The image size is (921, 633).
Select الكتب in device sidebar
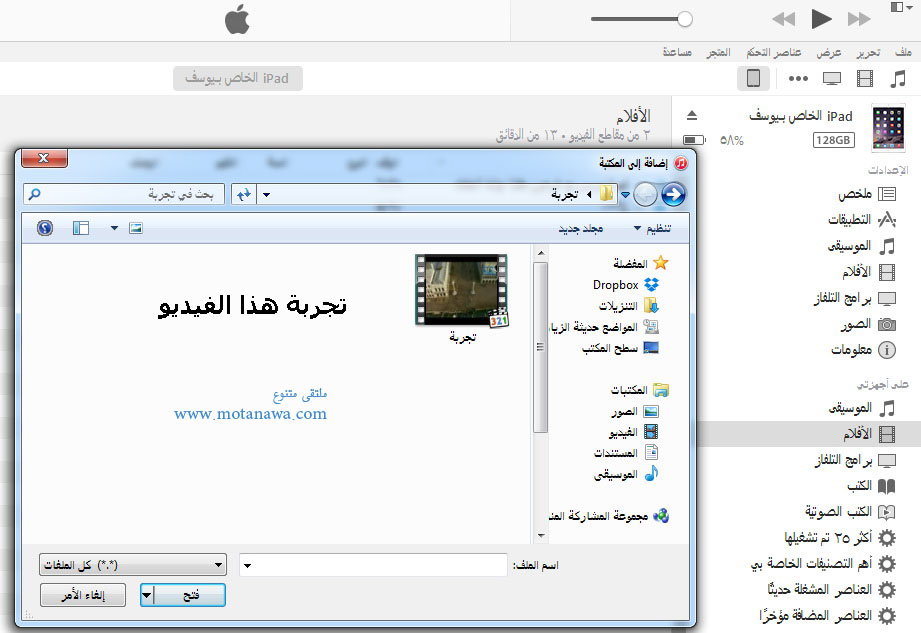[x=871, y=486]
